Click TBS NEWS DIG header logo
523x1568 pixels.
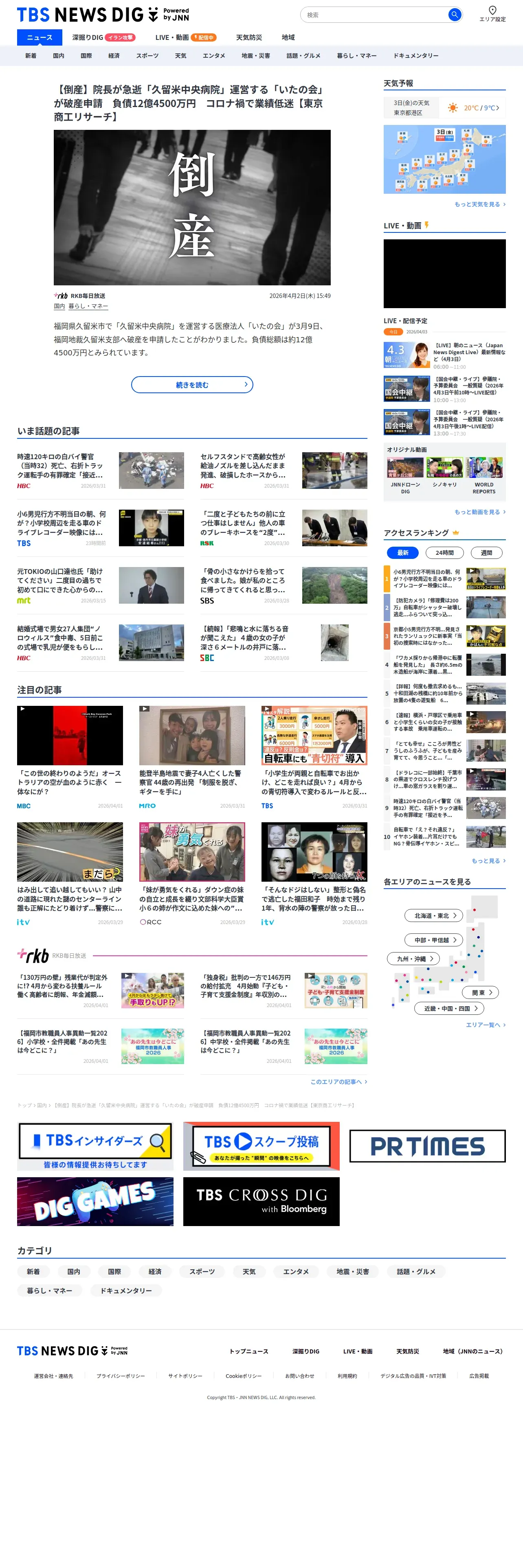click(x=103, y=15)
